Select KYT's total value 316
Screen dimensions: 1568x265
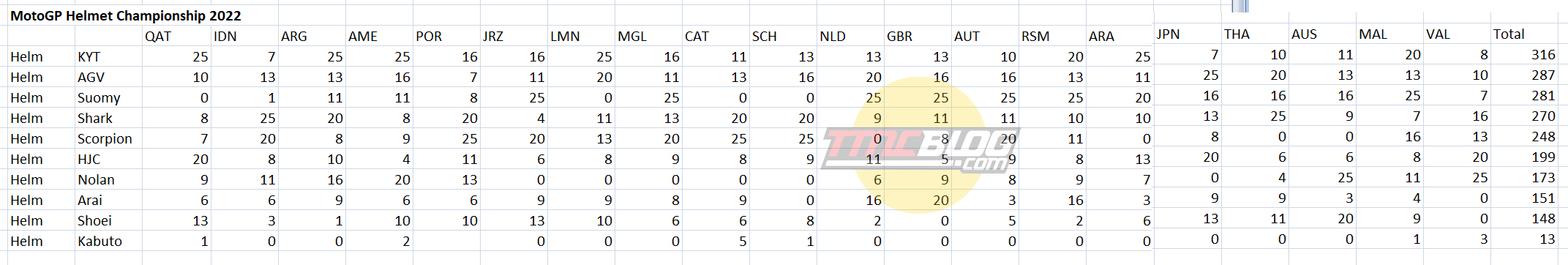pyautogui.click(x=1525, y=54)
